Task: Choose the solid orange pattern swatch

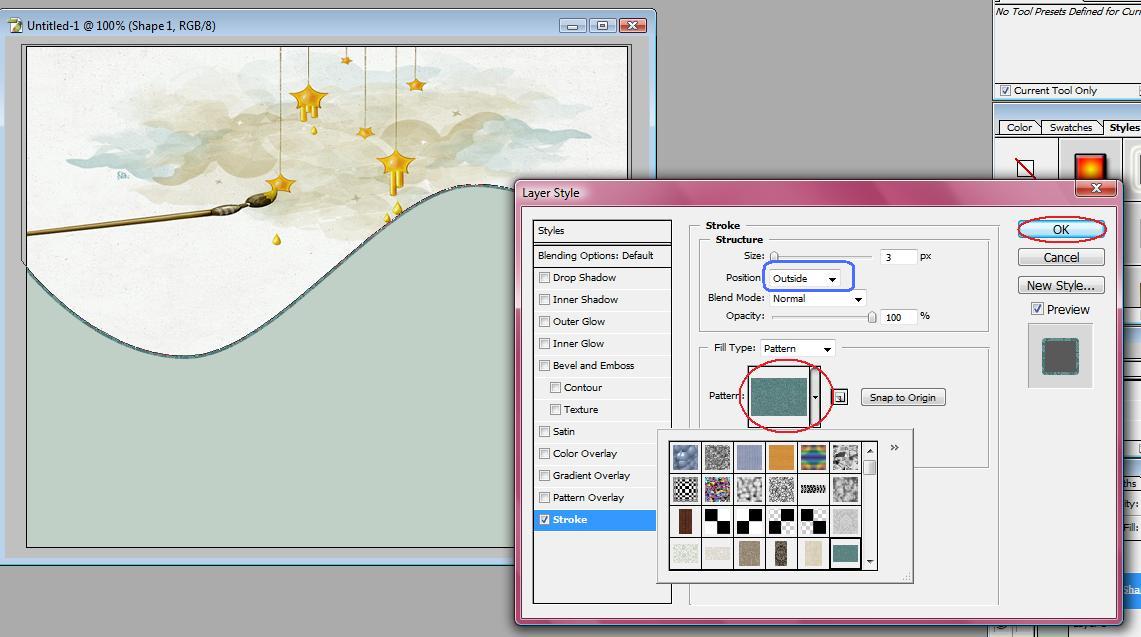Action: coord(781,457)
